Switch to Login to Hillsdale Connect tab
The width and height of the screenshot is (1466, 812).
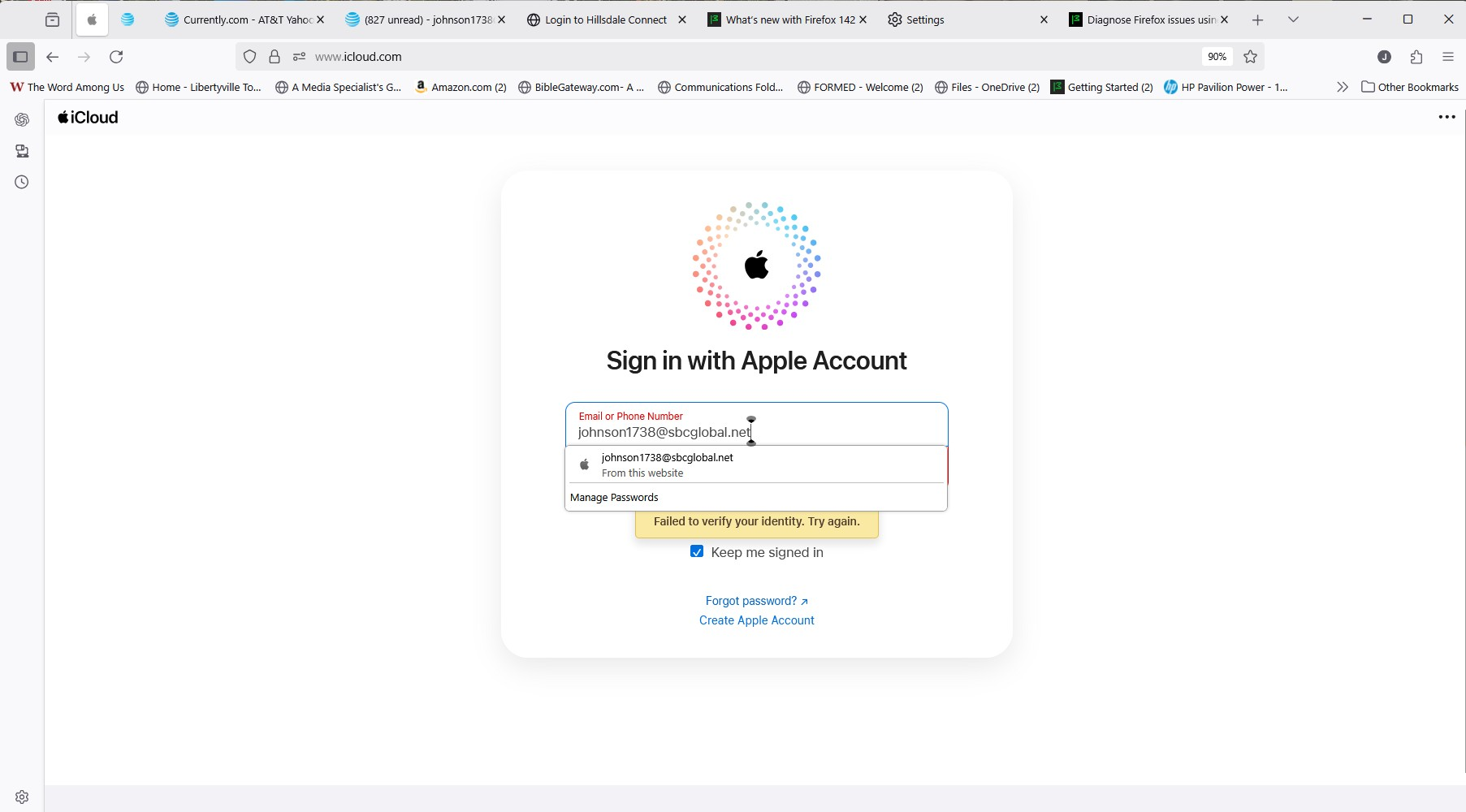605,19
